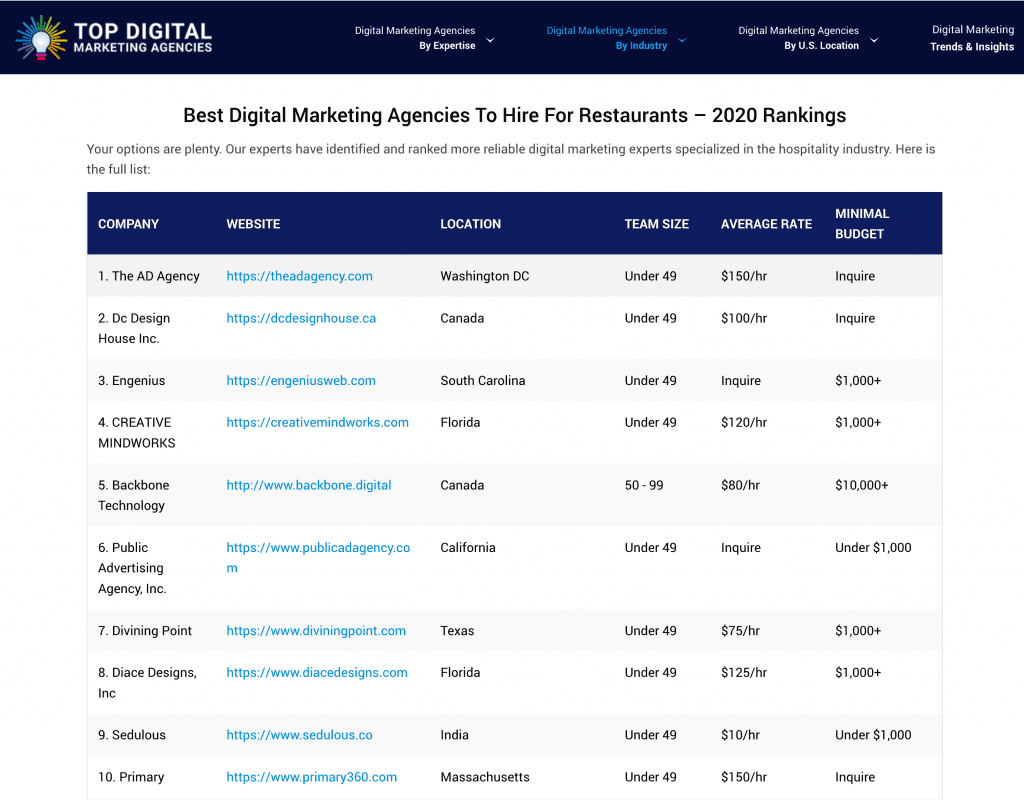Click the 'California' location cell
This screenshot has width=1024, height=800.
tap(468, 548)
